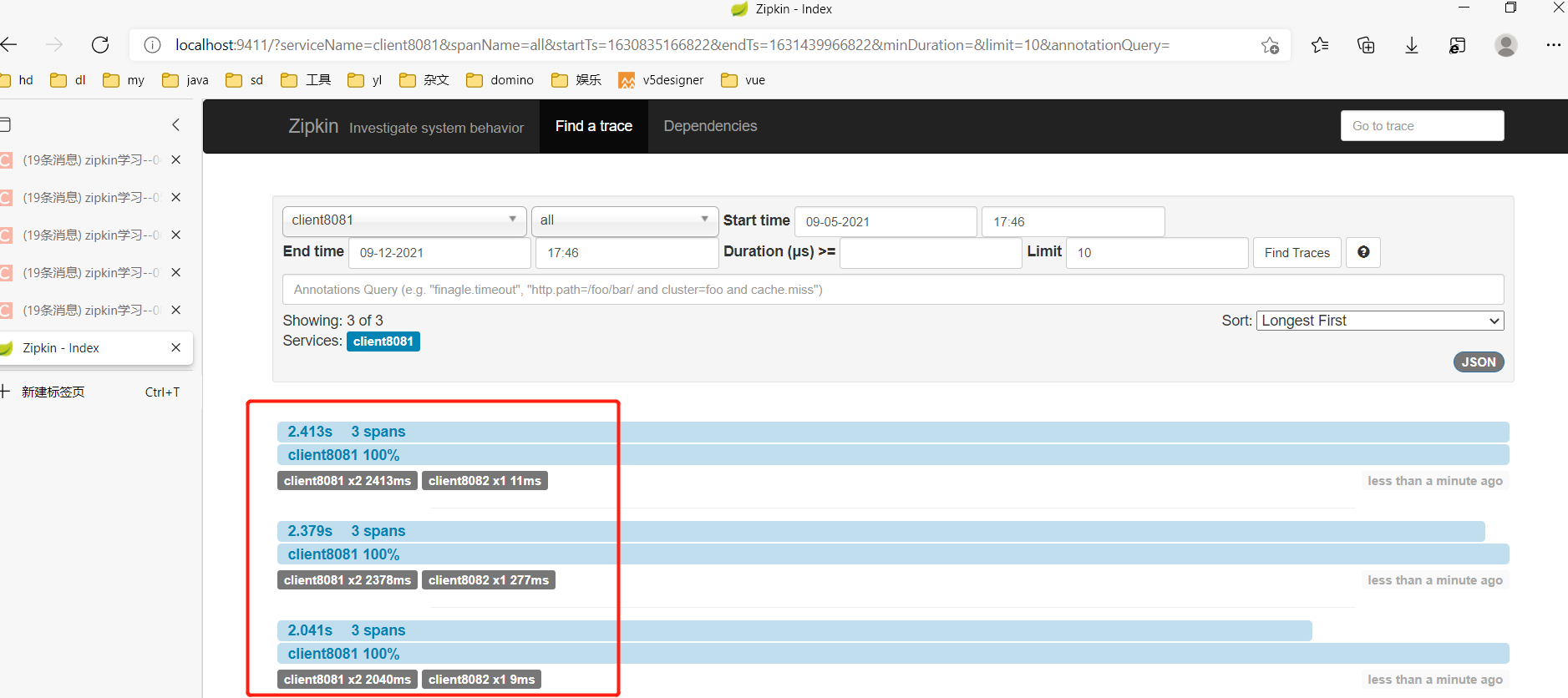Click the start date 09-05-2021 field
1568x698 pixels.
tap(885, 221)
